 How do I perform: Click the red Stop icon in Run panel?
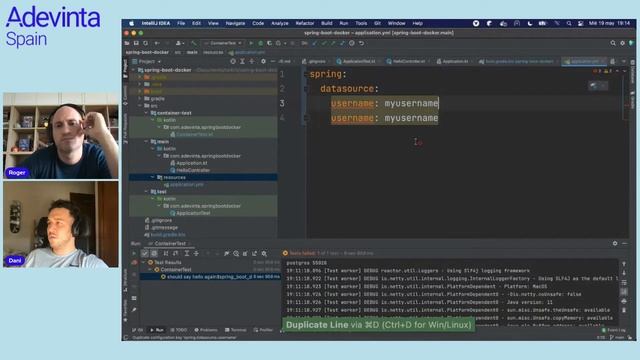coord(134,263)
